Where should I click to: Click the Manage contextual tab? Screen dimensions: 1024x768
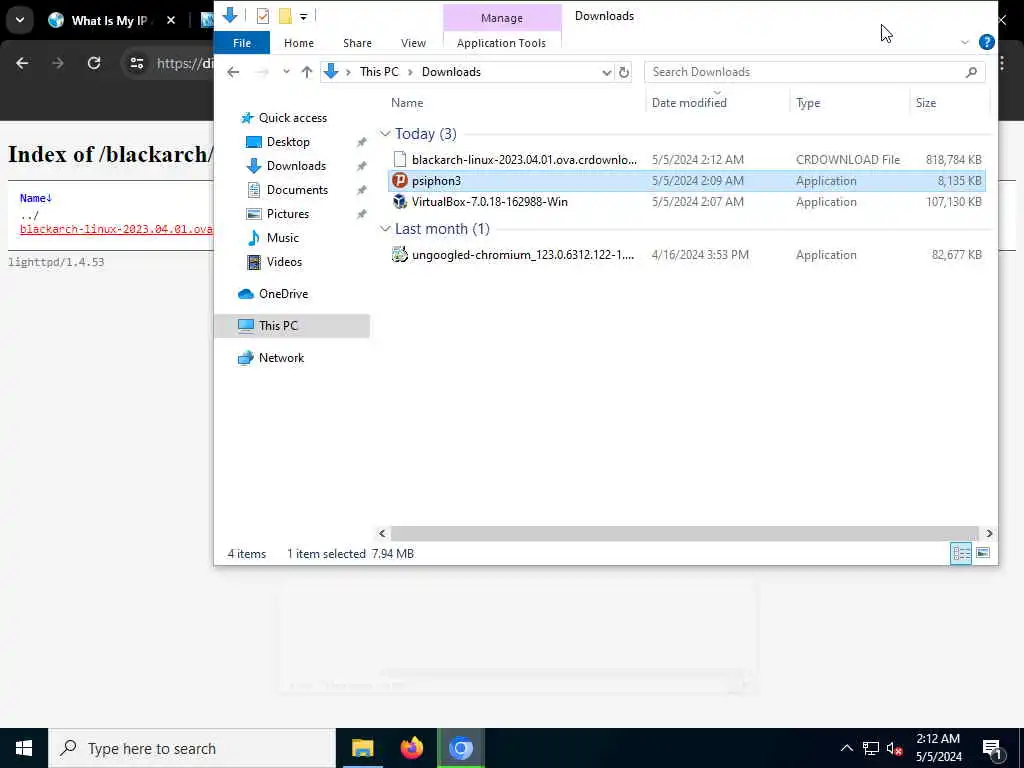(502, 18)
